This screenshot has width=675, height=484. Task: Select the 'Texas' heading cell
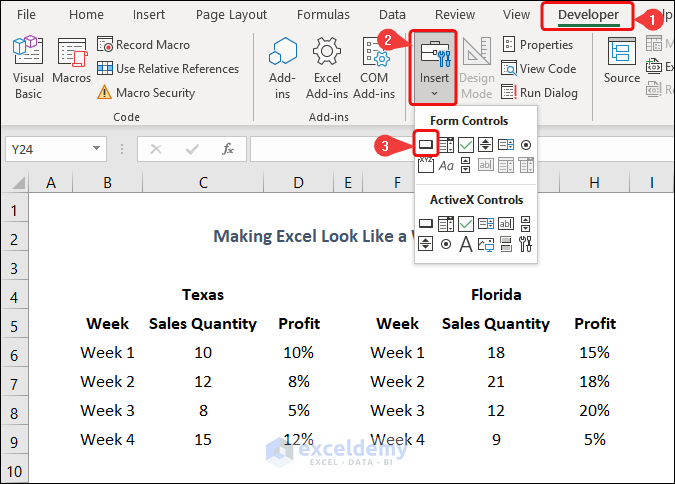click(203, 295)
